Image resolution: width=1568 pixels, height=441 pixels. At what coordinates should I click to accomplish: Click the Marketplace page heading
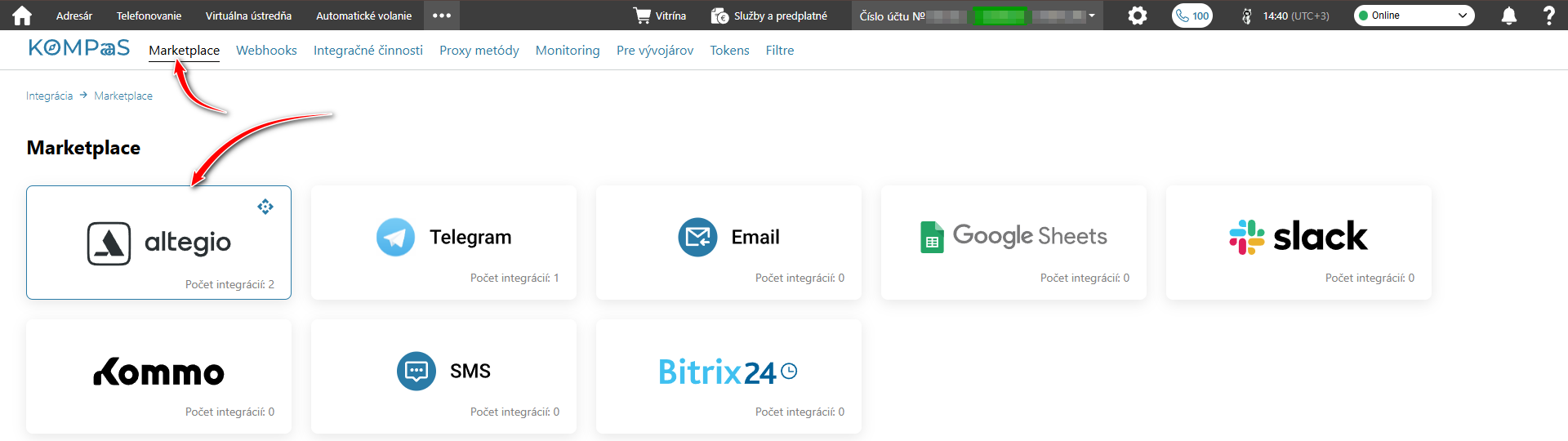click(83, 148)
